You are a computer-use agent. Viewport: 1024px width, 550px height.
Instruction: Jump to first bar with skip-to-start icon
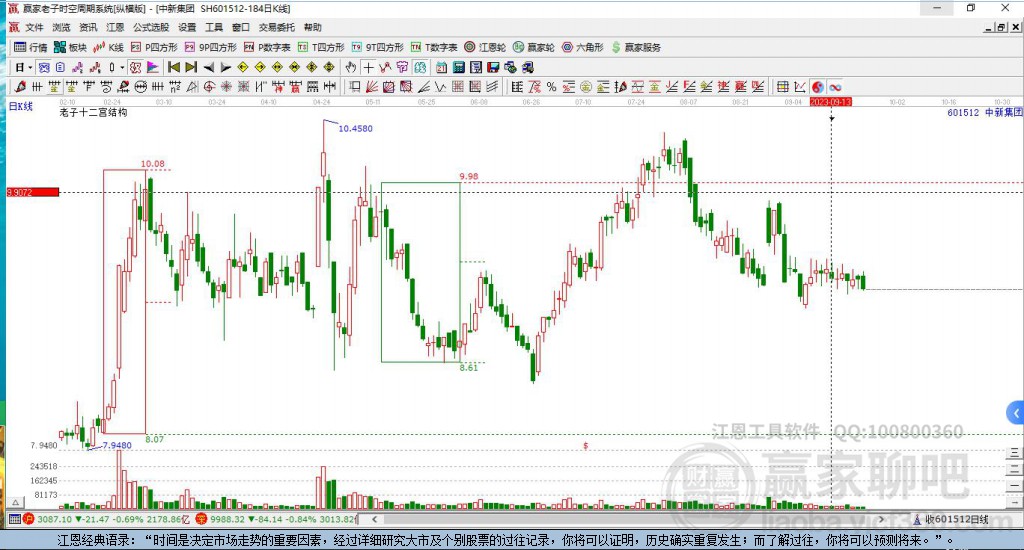[174, 67]
